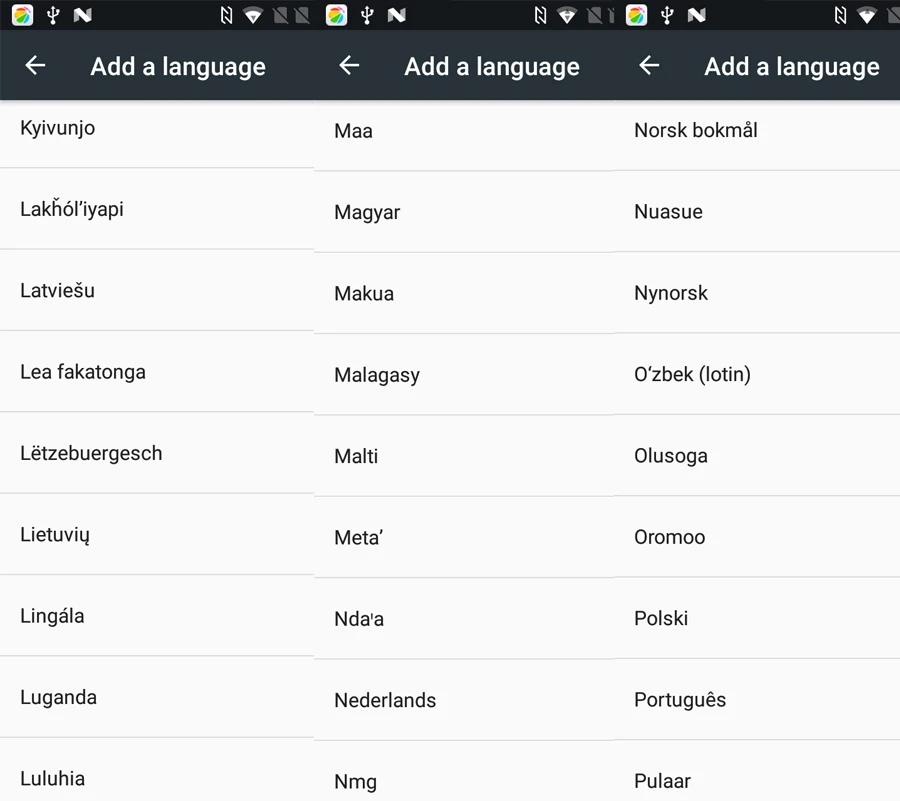Pick Oʻzbek (lotin) from the list
Viewport: 900px width, 801px height.
757,374
